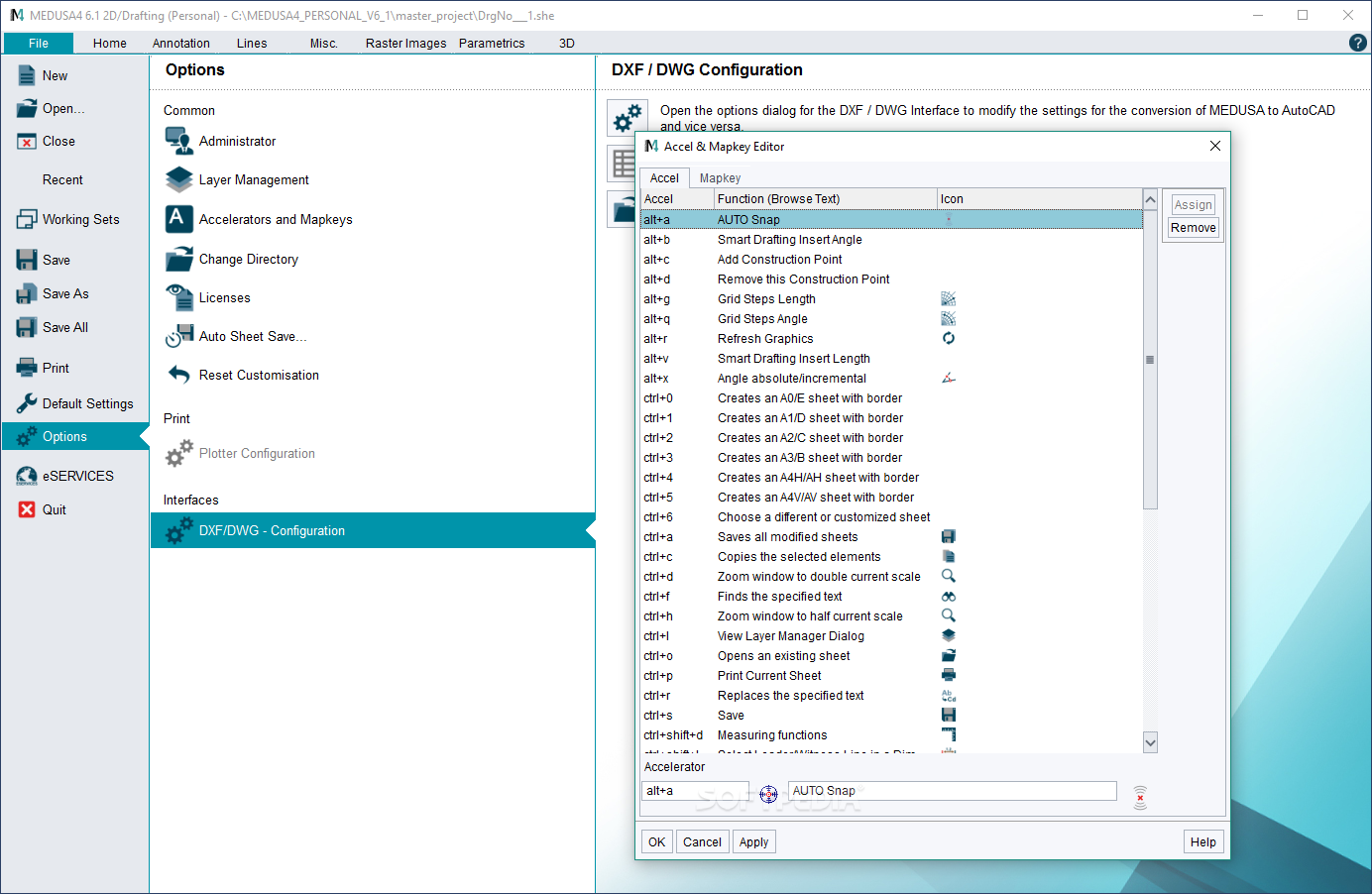Click the Function (Browse Text) column header
Screen dimensions: 1372x894
coord(826,199)
